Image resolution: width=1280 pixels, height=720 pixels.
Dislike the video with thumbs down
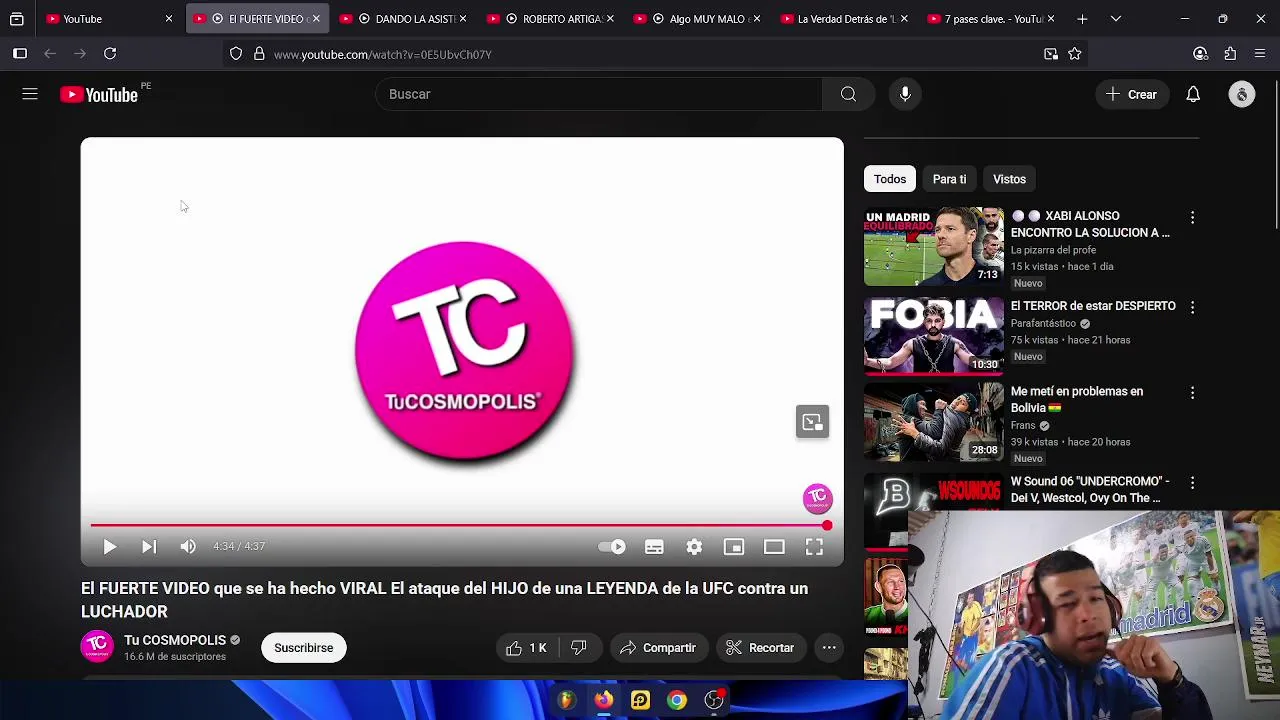(578, 648)
